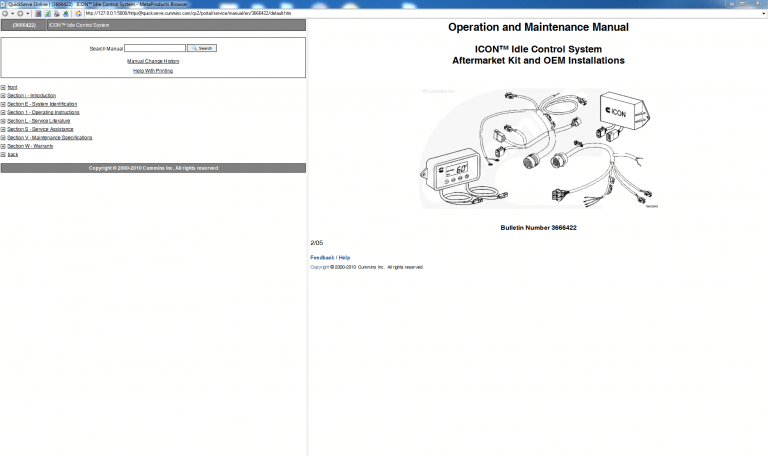
Task: Open Section W - Warranty link
Action: pos(30,146)
